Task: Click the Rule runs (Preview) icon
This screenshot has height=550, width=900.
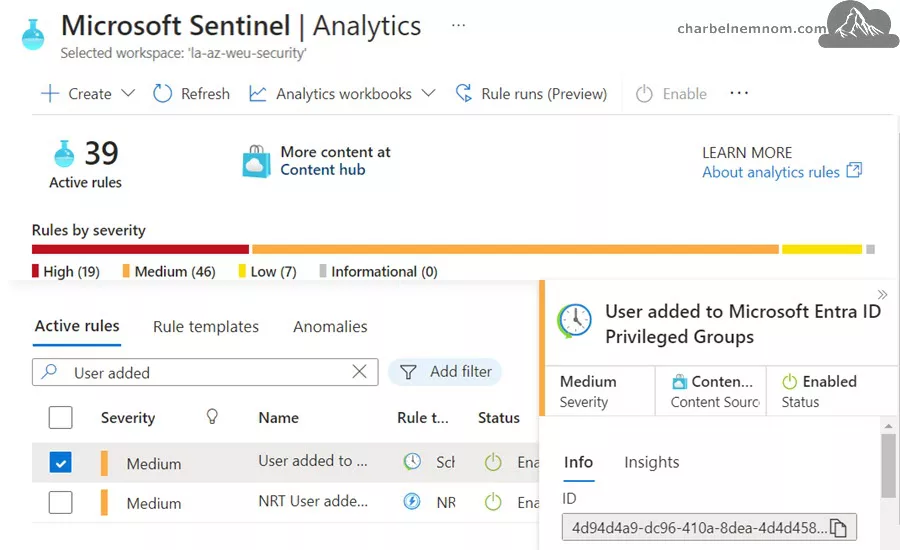Action: point(464,93)
